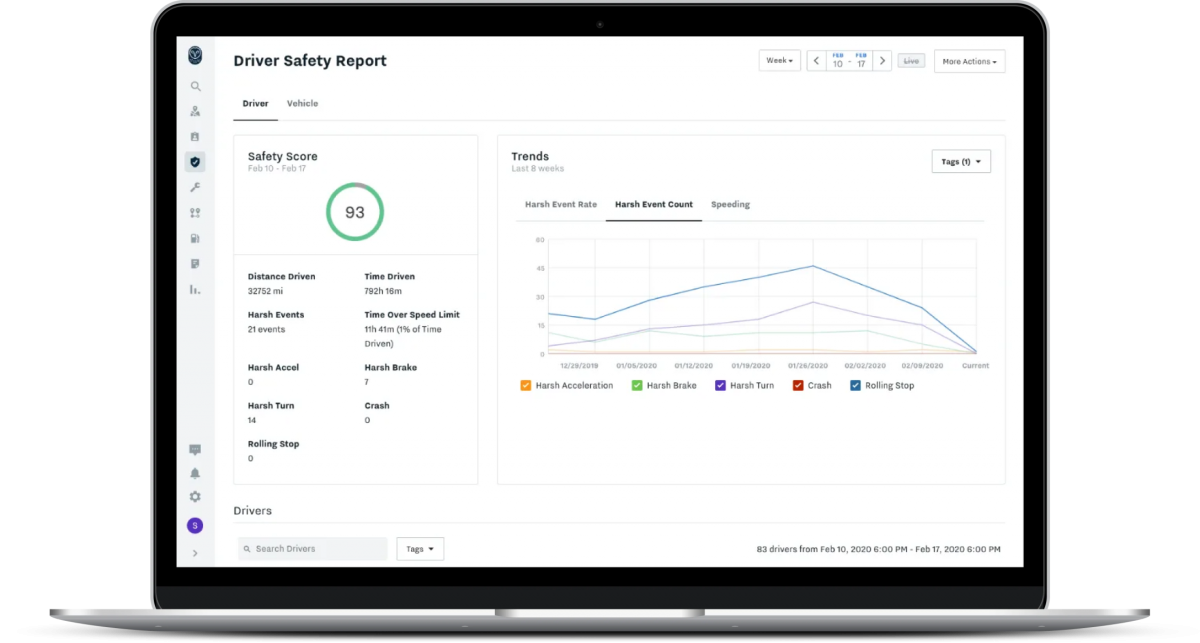Image resolution: width=1200 pixels, height=643 pixels.
Task: Open the Week period dropdown
Action: pyautogui.click(x=780, y=61)
